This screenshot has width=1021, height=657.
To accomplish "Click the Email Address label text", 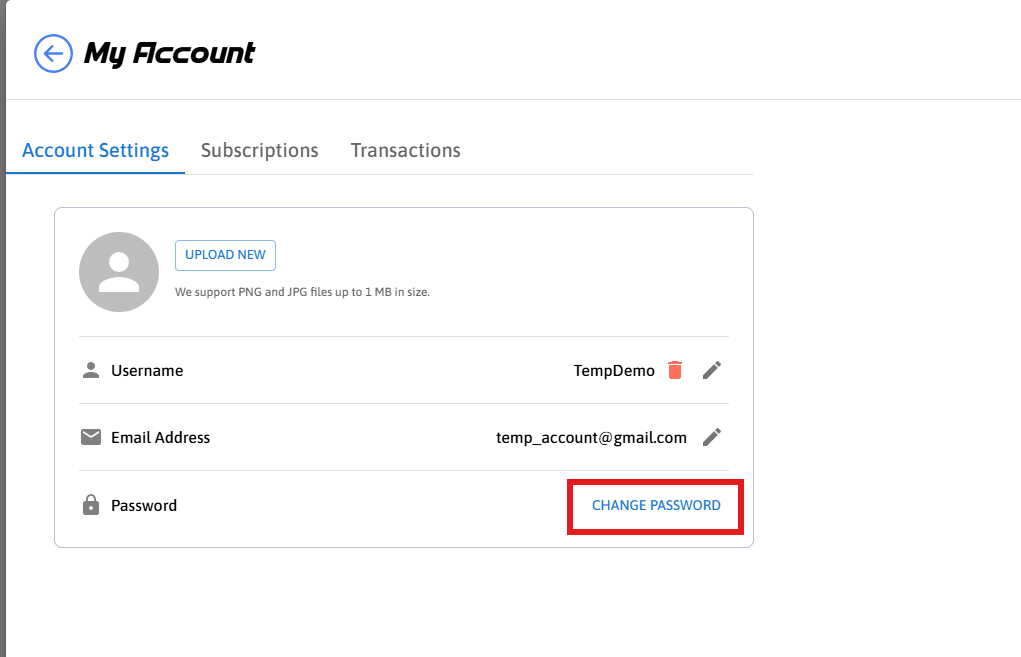I will [x=160, y=438].
